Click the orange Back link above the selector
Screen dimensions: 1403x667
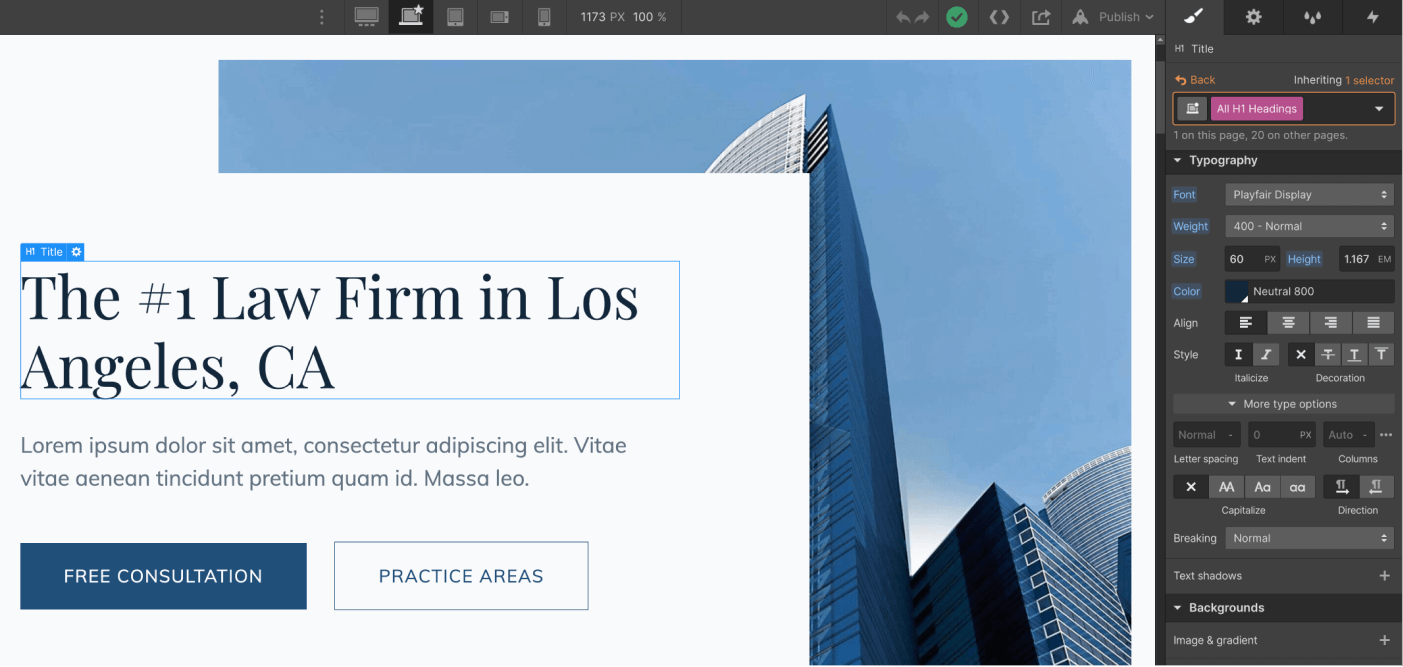click(1197, 79)
